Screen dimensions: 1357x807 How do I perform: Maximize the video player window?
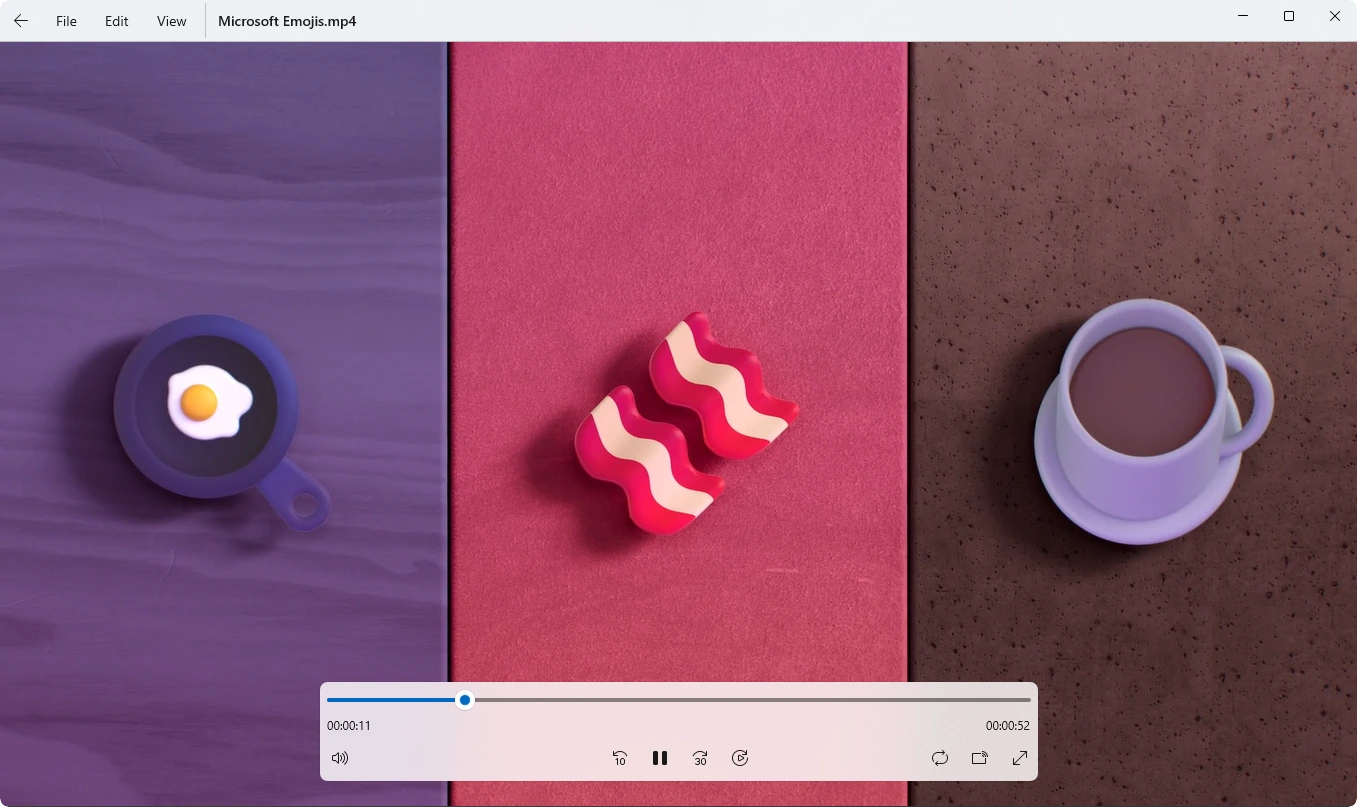(x=1289, y=16)
